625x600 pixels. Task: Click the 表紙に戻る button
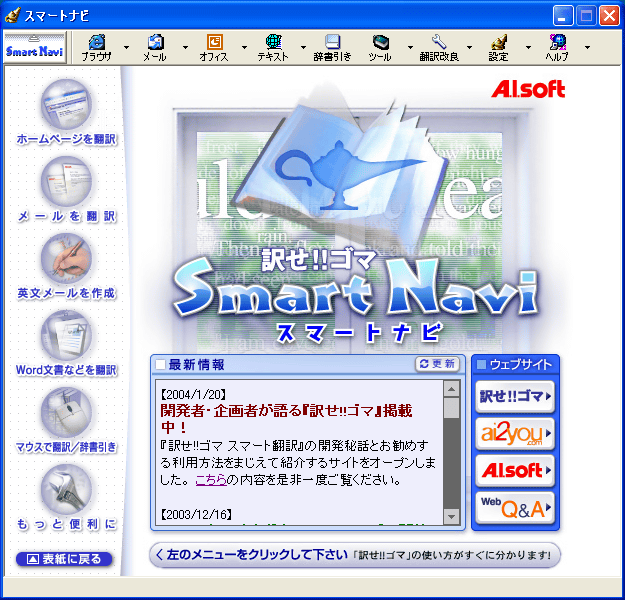[x=64, y=559]
